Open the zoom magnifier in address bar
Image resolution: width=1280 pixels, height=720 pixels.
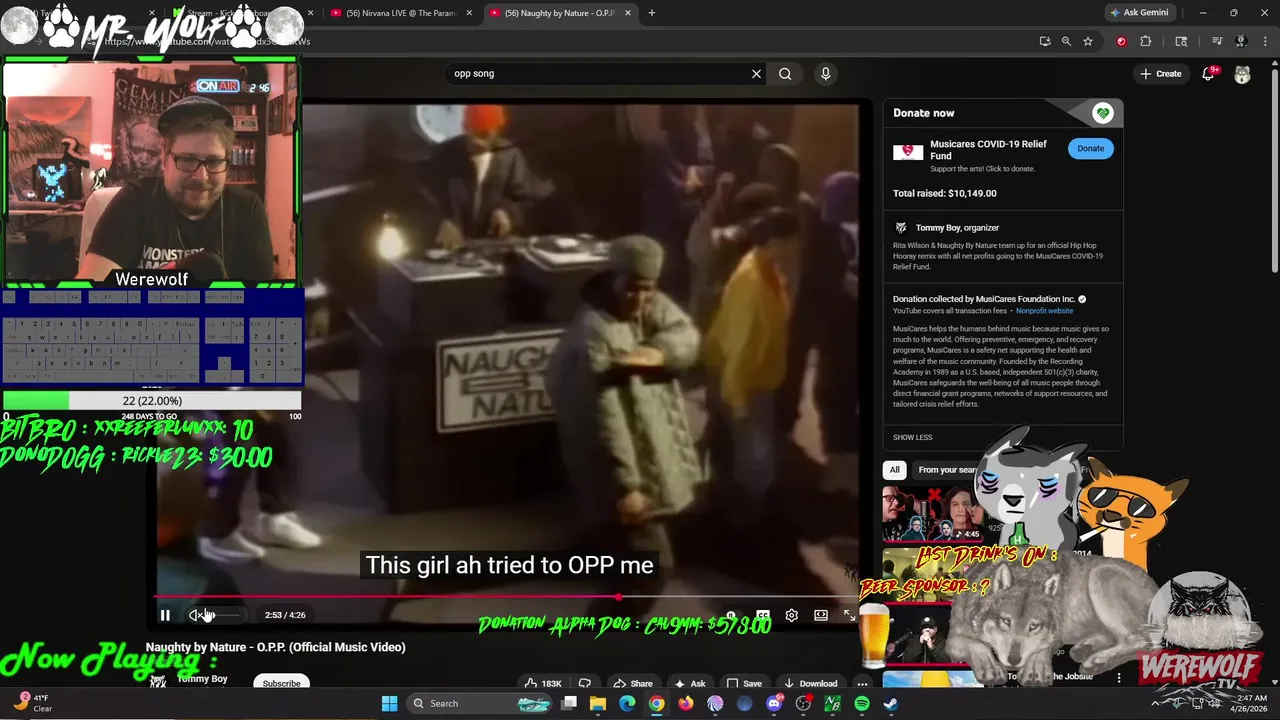tap(1066, 41)
